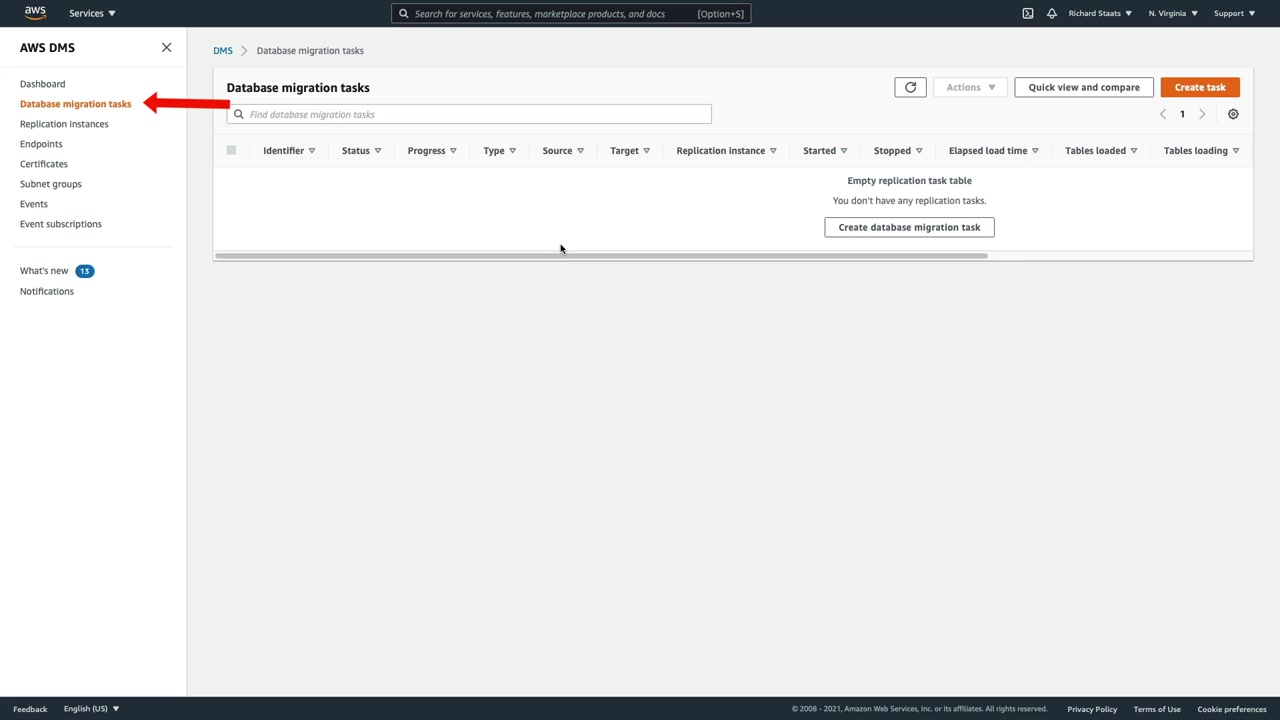Viewport: 1280px width, 720px height.
Task: Follow the DMS breadcrumb link
Action: click(222, 50)
